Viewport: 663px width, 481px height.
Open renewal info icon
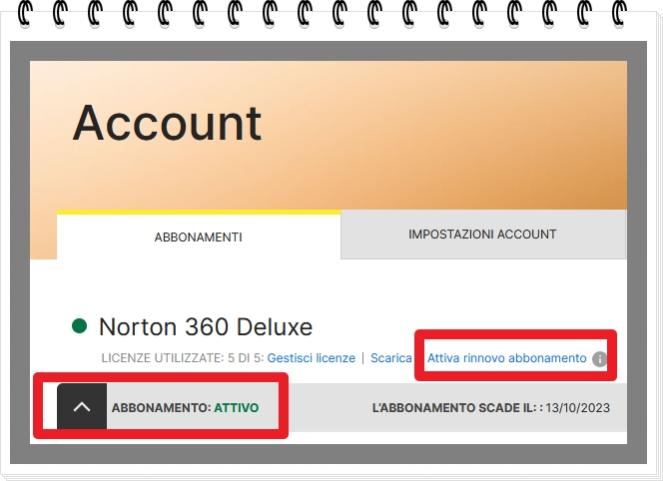[599, 359]
